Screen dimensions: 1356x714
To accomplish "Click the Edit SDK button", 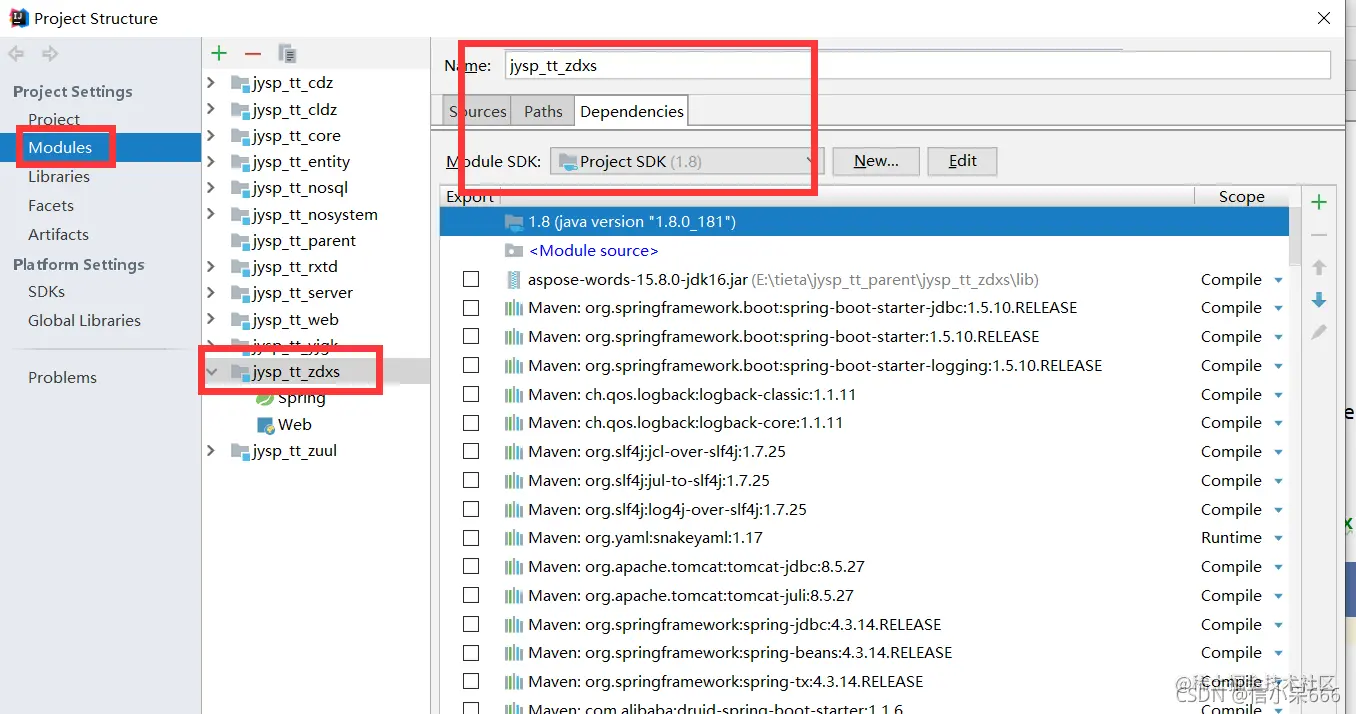I will 962,161.
